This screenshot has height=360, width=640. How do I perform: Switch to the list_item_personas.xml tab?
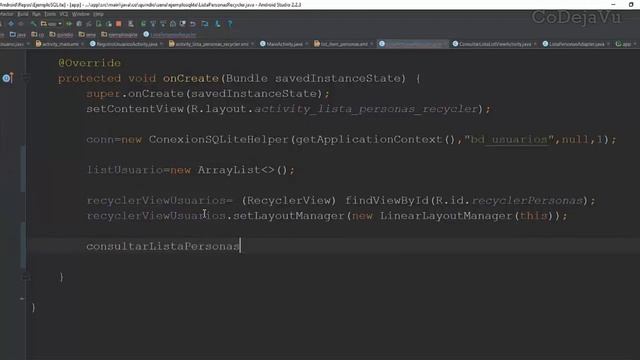[x=343, y=44]
